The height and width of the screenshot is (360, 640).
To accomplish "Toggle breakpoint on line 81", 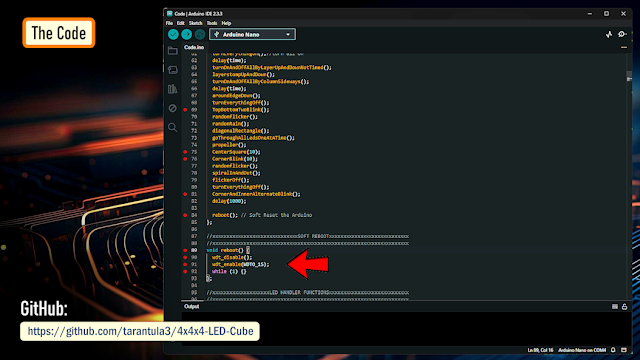I will [x=185, y=194].
